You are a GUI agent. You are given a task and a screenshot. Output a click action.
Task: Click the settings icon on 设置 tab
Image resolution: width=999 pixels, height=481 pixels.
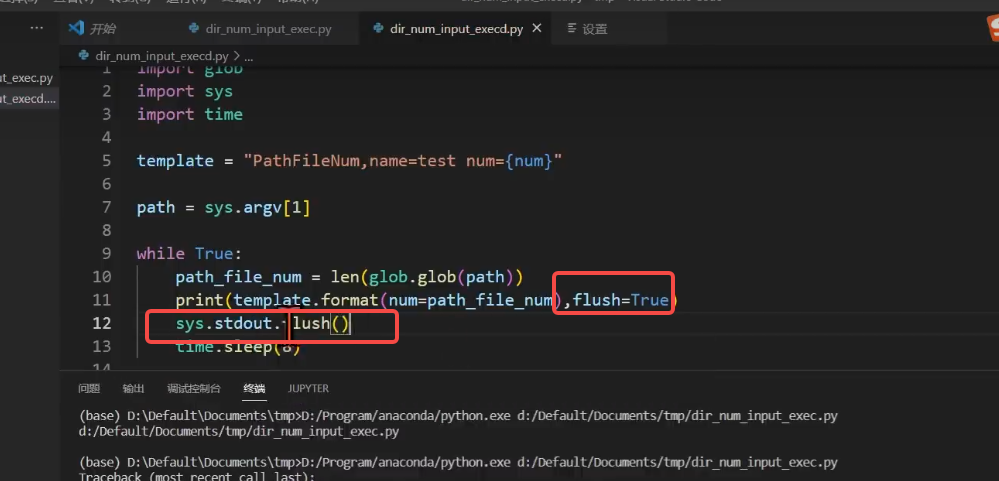pyautogui.click(x=568, y=29)
